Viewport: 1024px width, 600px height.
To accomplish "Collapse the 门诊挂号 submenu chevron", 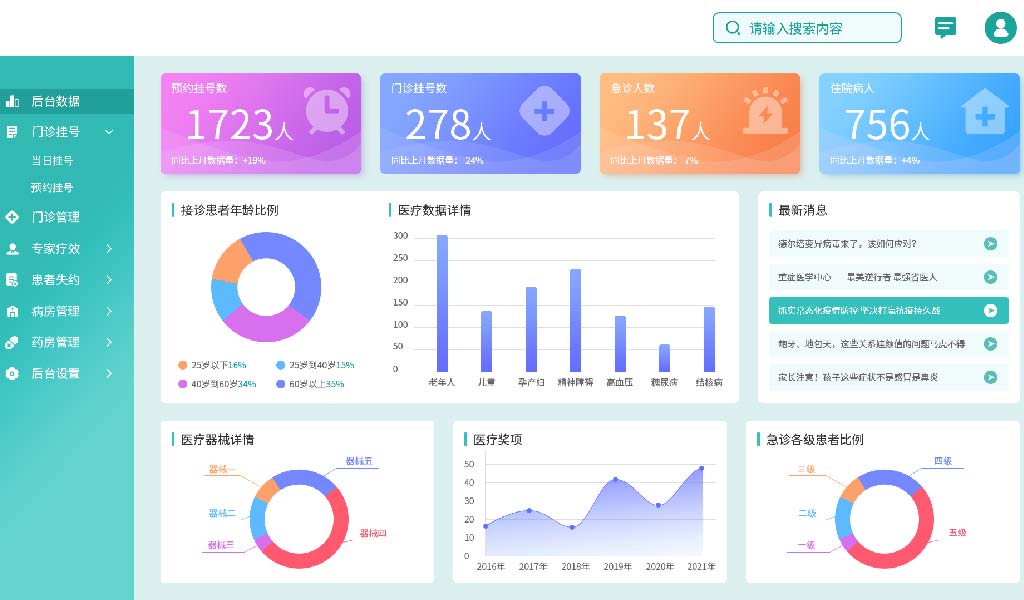I will point(109,132).
